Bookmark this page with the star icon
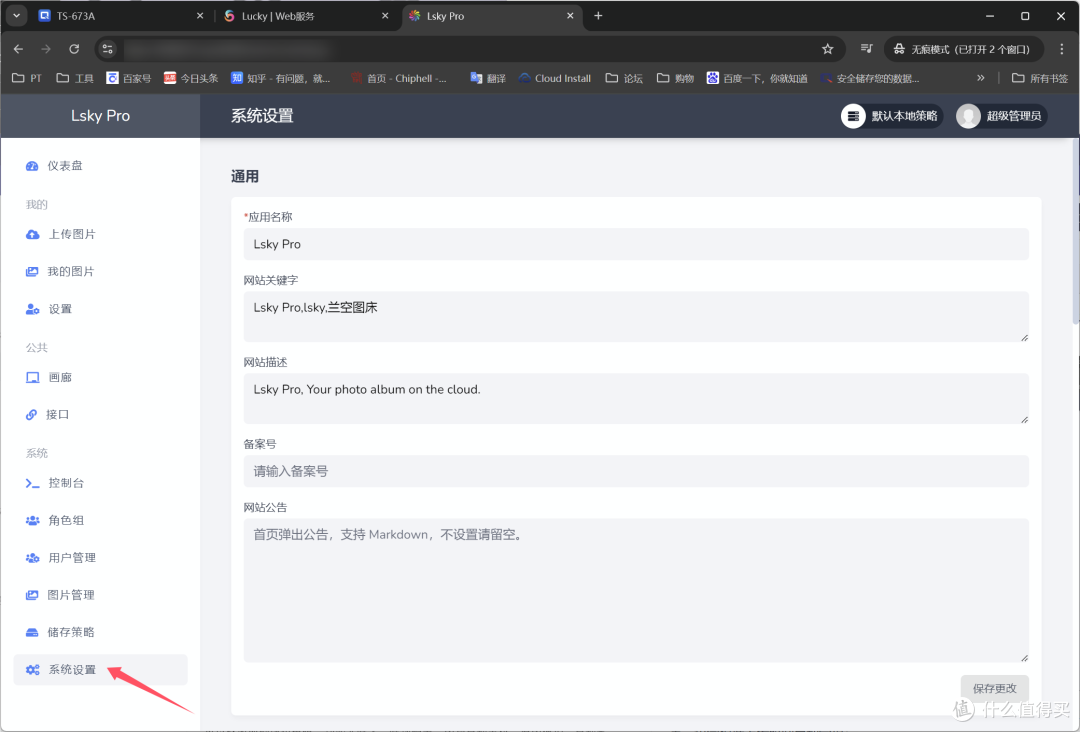The width and height of the screenshot is (1080, 732). coord(827,49)
